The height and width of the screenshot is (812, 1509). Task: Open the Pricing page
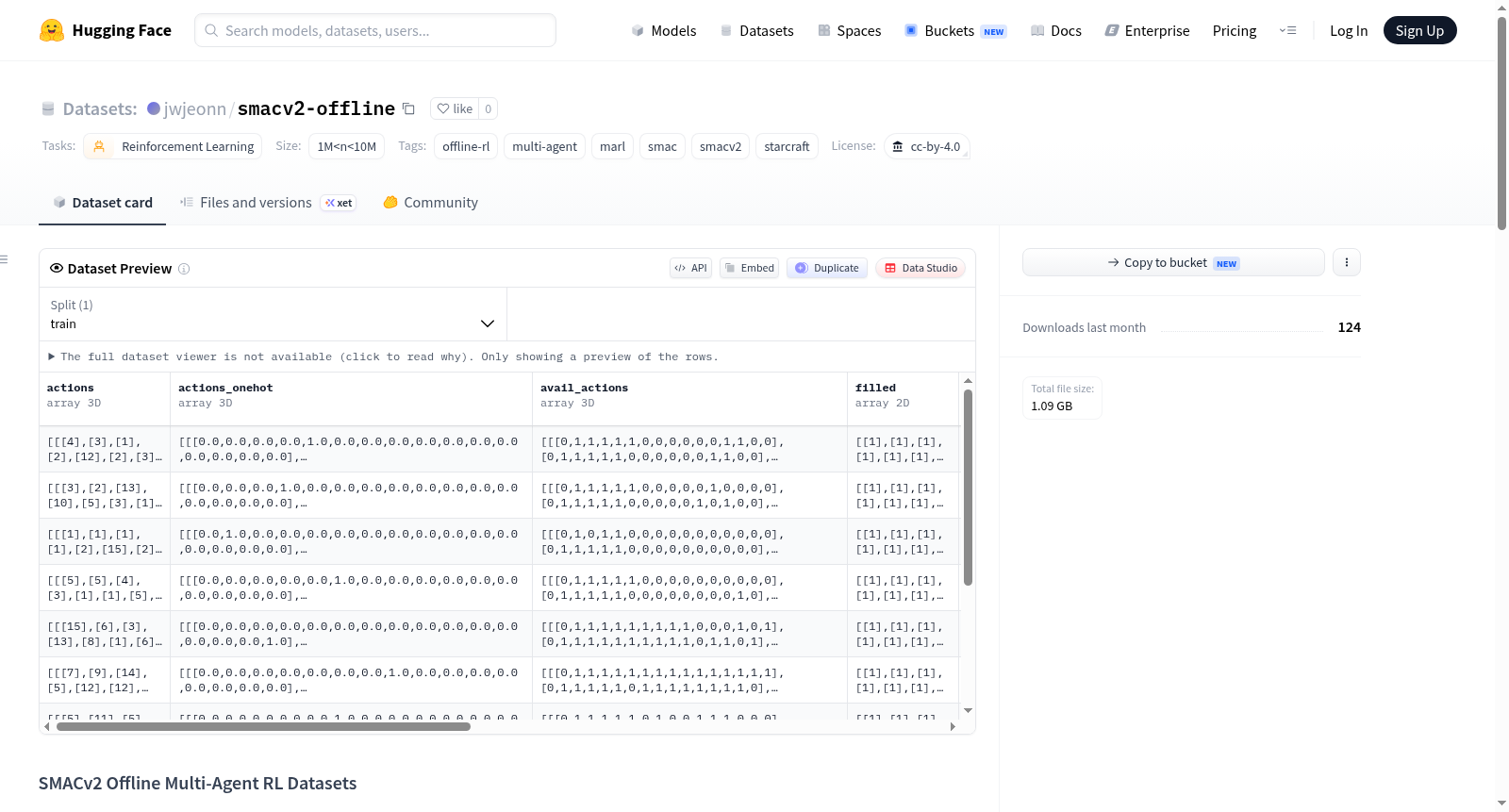[1235, 30]
